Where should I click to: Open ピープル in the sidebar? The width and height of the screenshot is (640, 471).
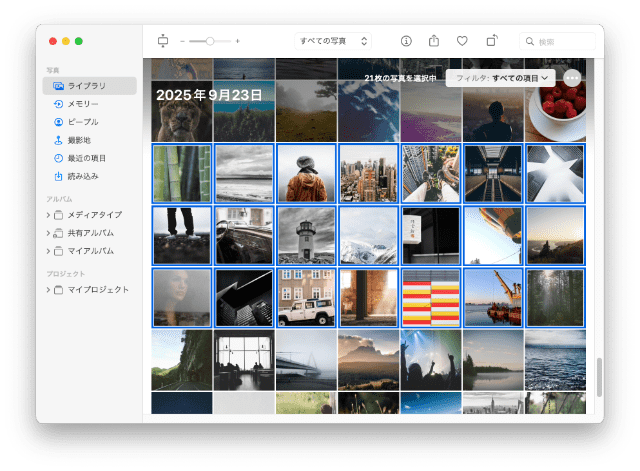click(84, 122)
